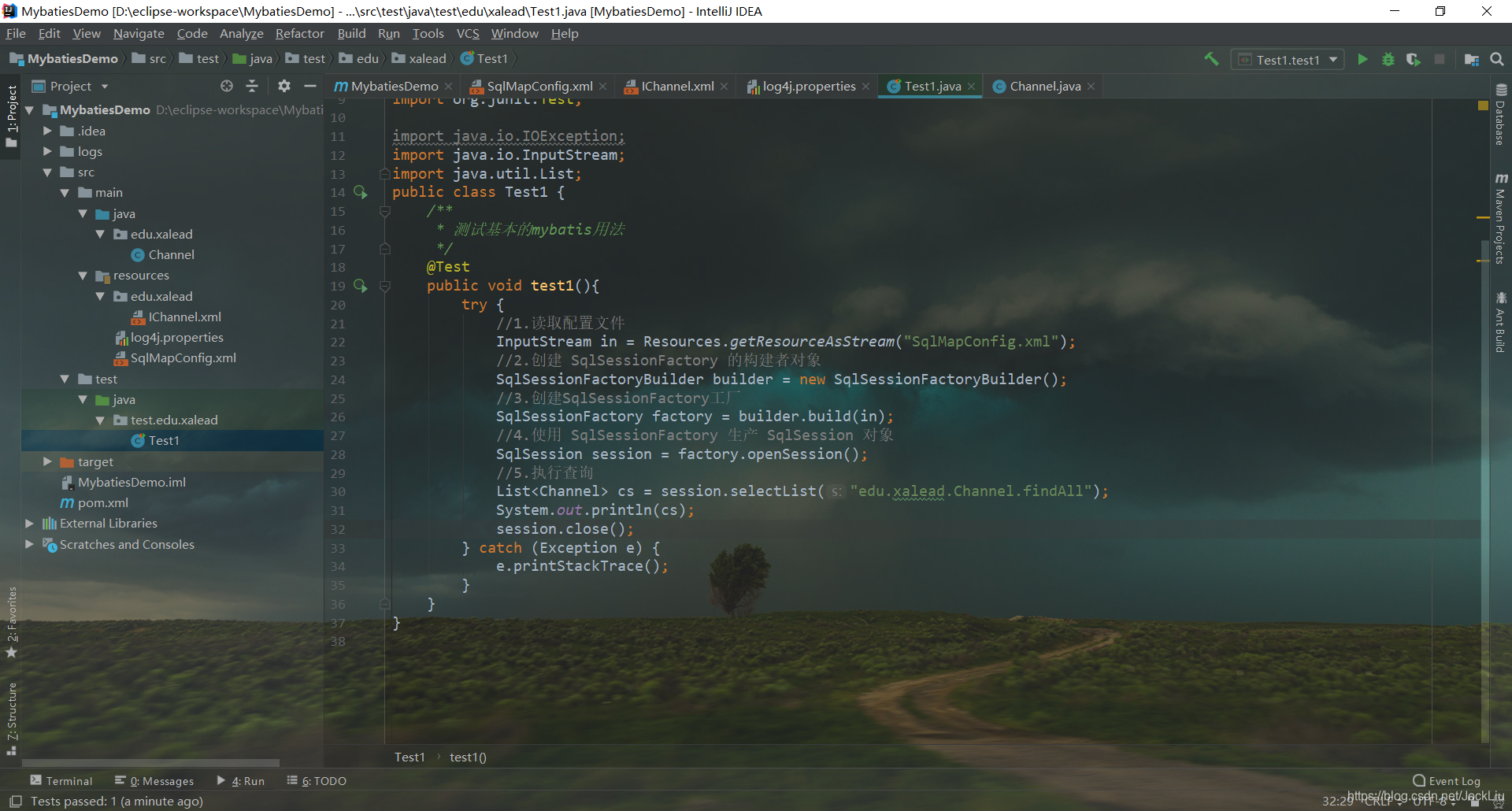Run with Coverage icon
1512x811 pixels.
(1414, 59)
